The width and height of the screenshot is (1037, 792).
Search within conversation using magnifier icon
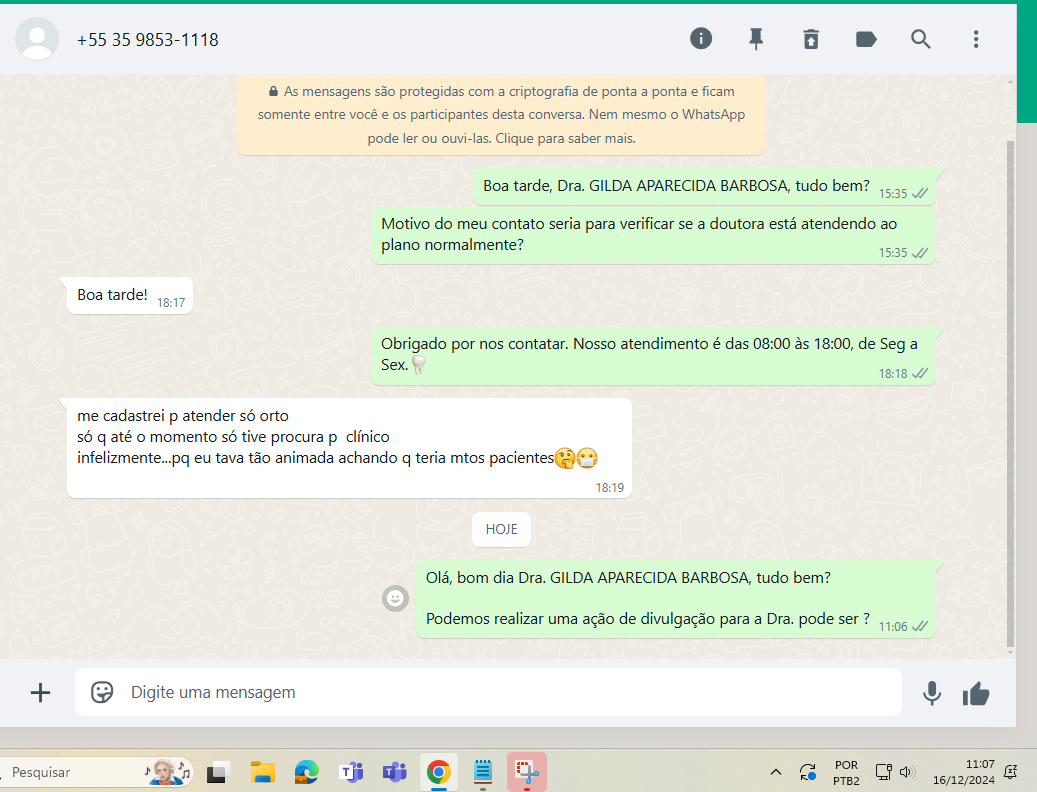921,39
